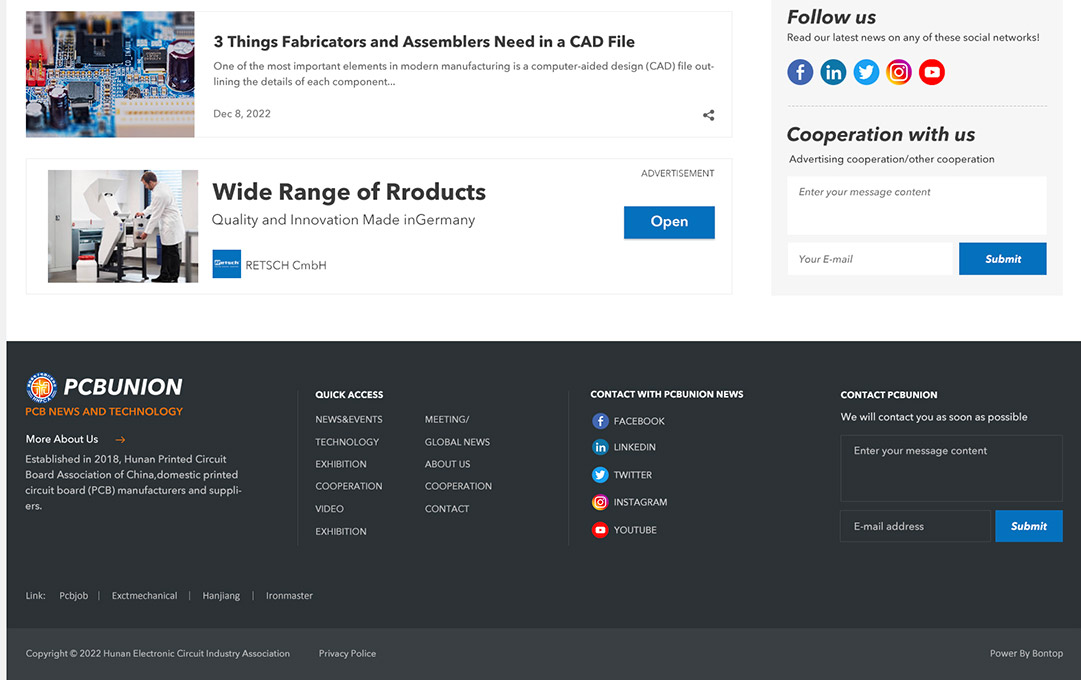
Task: Open Instagram icon in Follow us section
Action: click(899, 72)
